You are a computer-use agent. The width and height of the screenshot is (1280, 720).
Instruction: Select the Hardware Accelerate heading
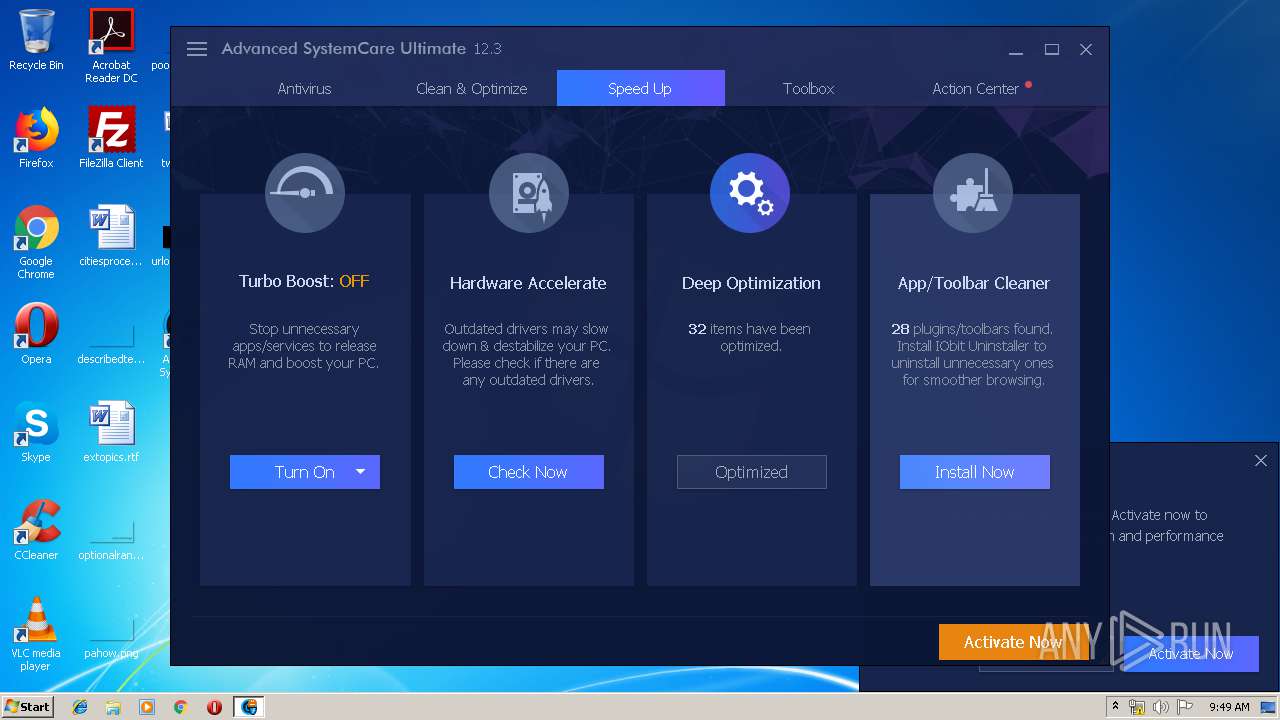[528, 283]
